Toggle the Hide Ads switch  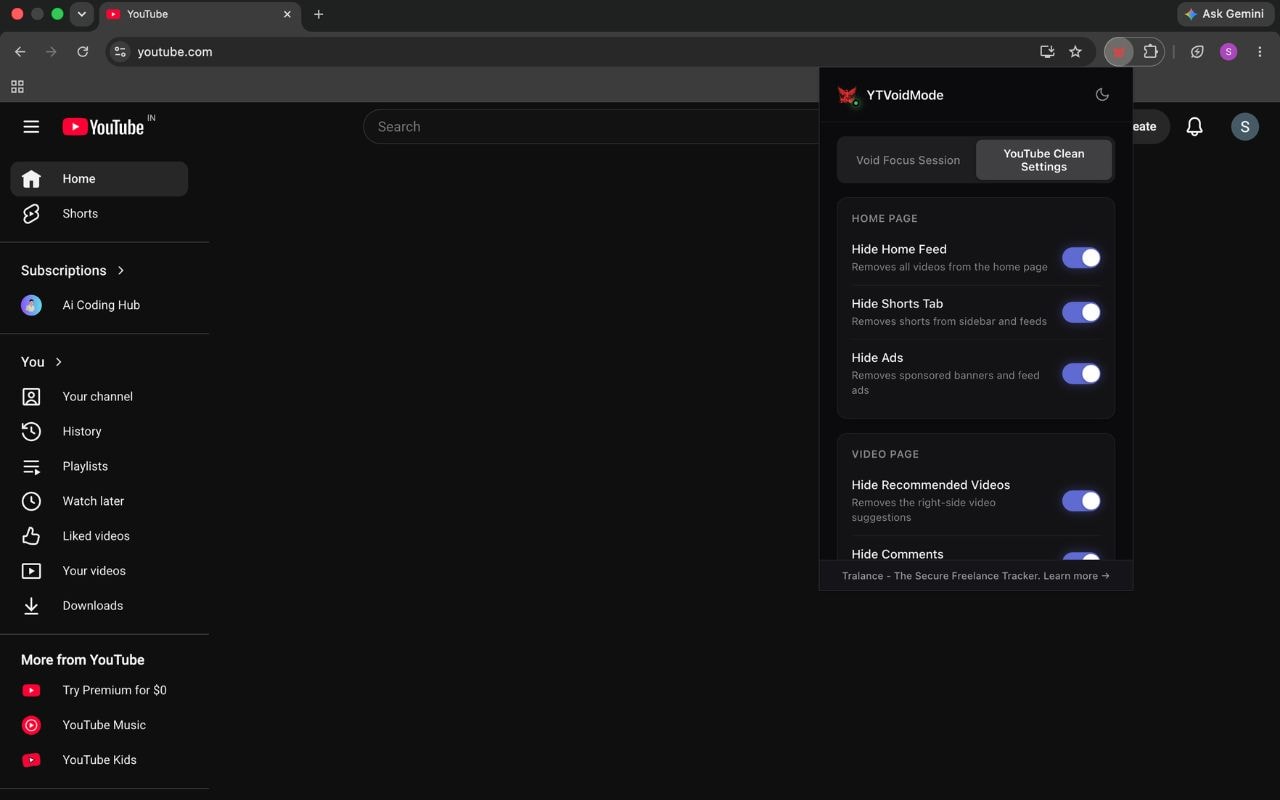tap(1081, 373)
